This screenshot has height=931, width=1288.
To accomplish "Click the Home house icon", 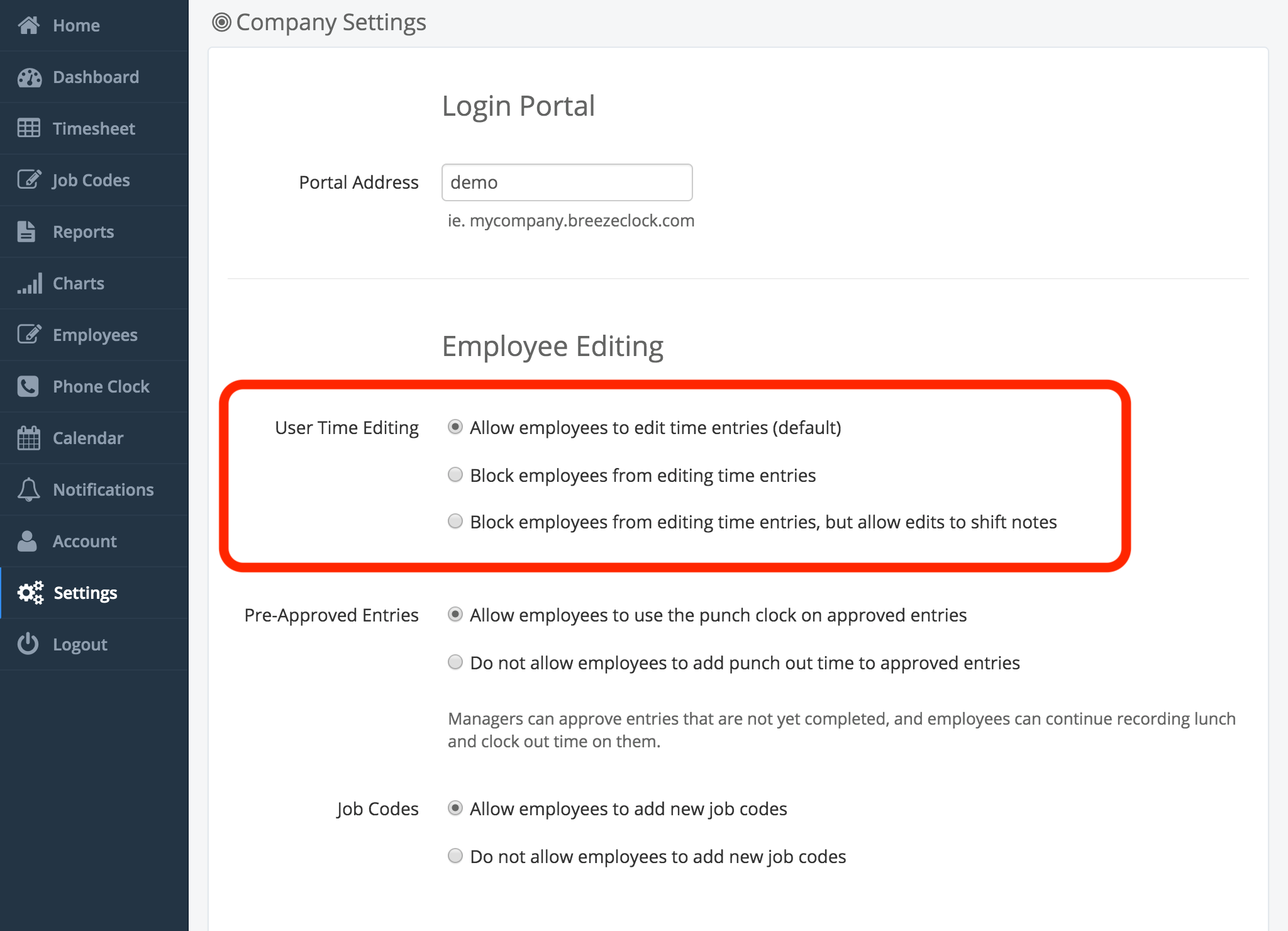I will [29, 25].
